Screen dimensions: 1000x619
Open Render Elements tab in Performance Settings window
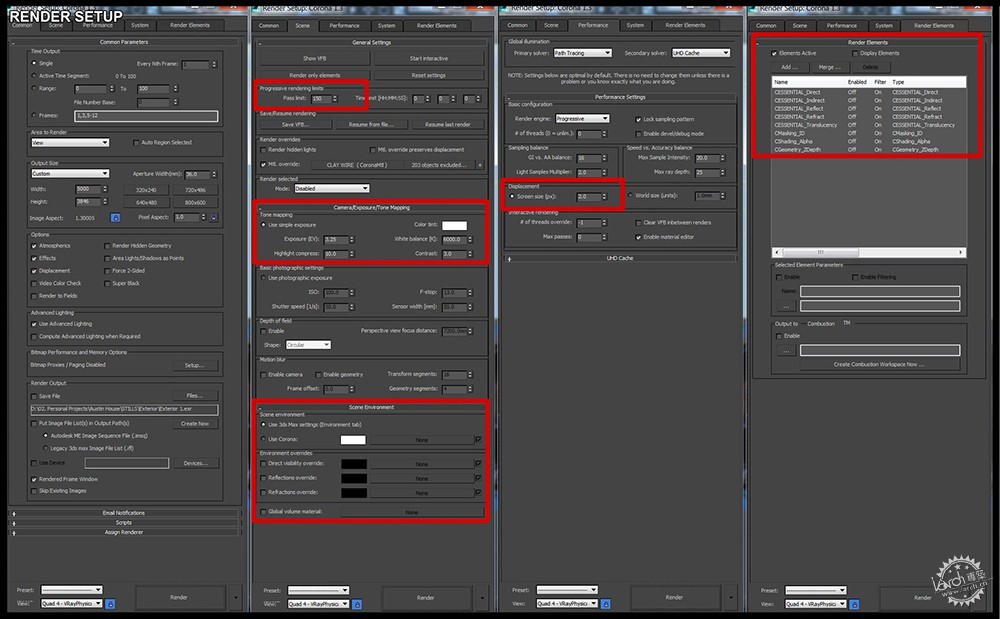[686, 25]
